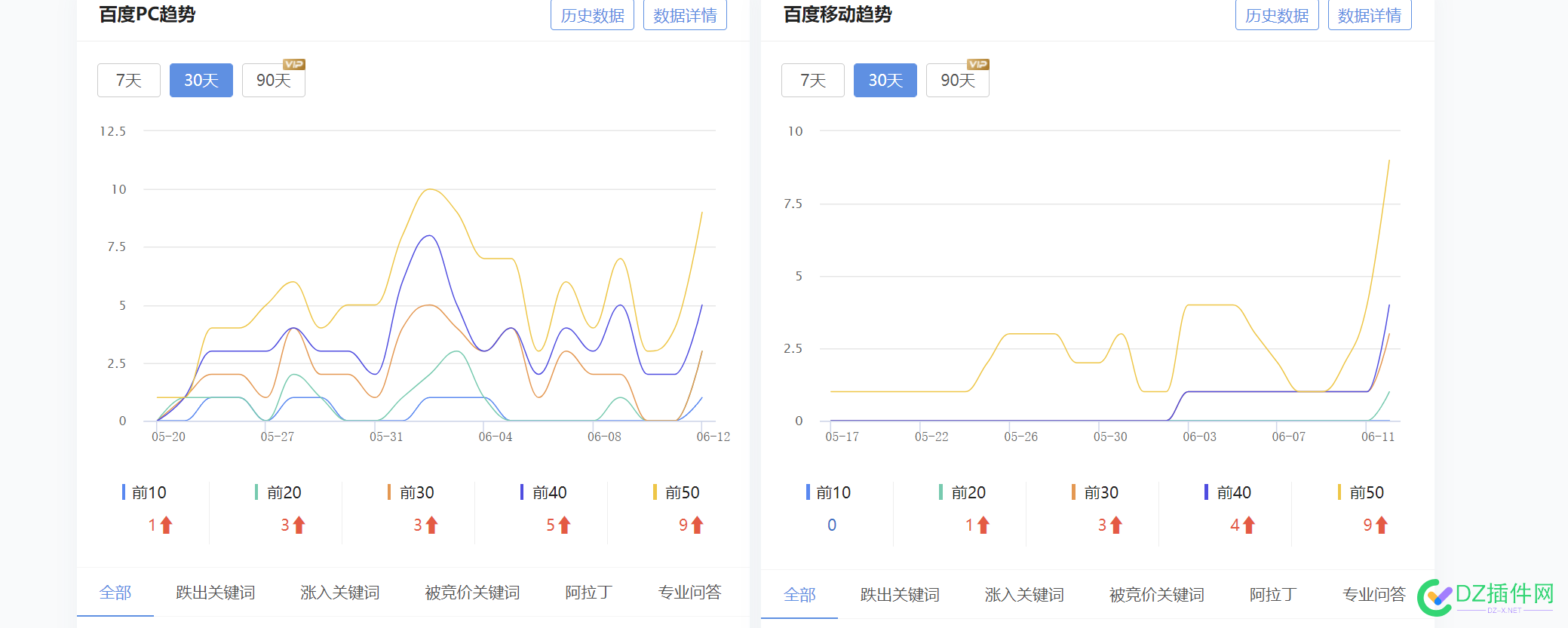Click value 0 under mobile 前10

pos(832,525)
